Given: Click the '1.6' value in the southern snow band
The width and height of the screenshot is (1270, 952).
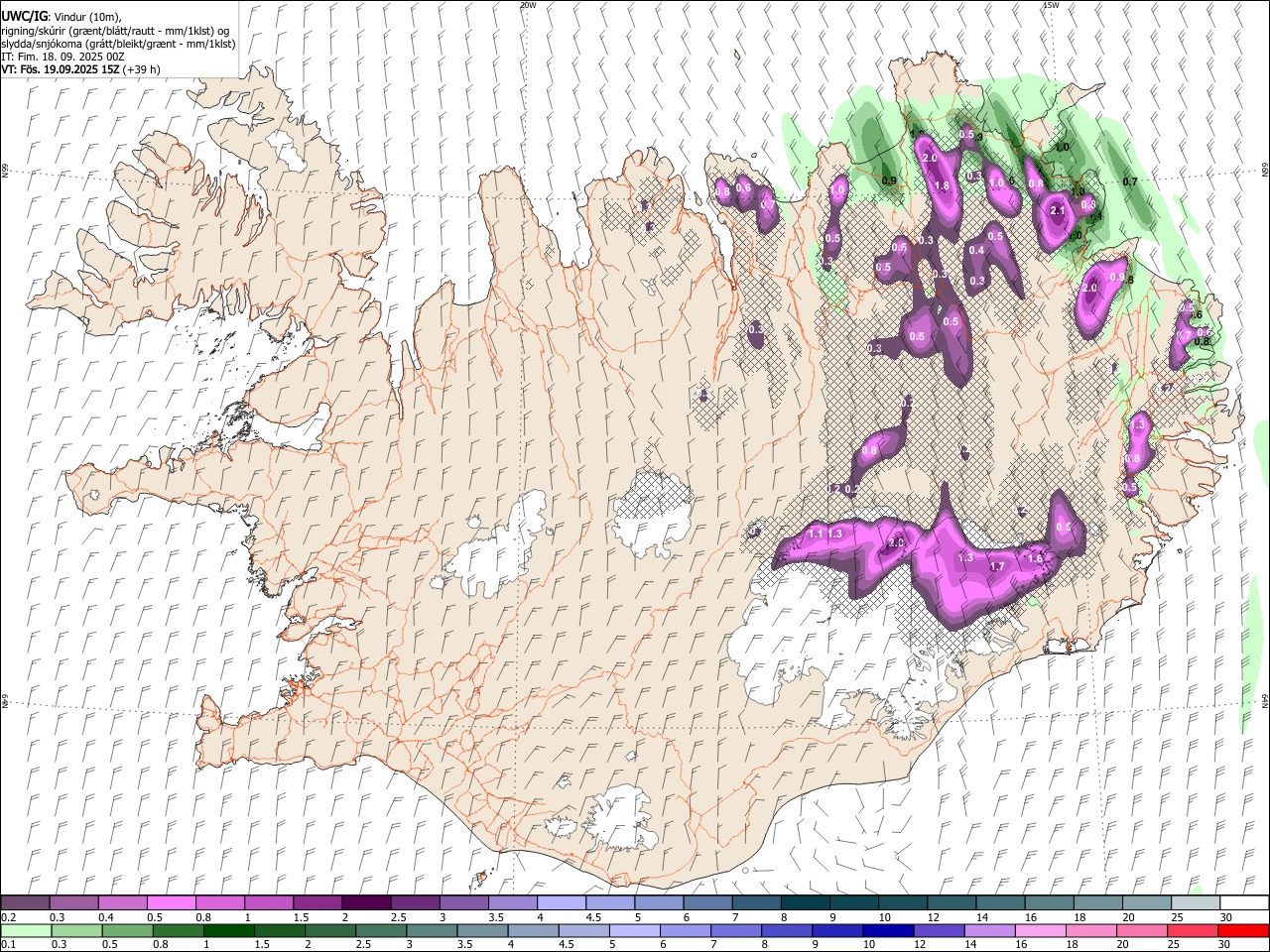Looking at the screenshot, I should [1035, 559].
